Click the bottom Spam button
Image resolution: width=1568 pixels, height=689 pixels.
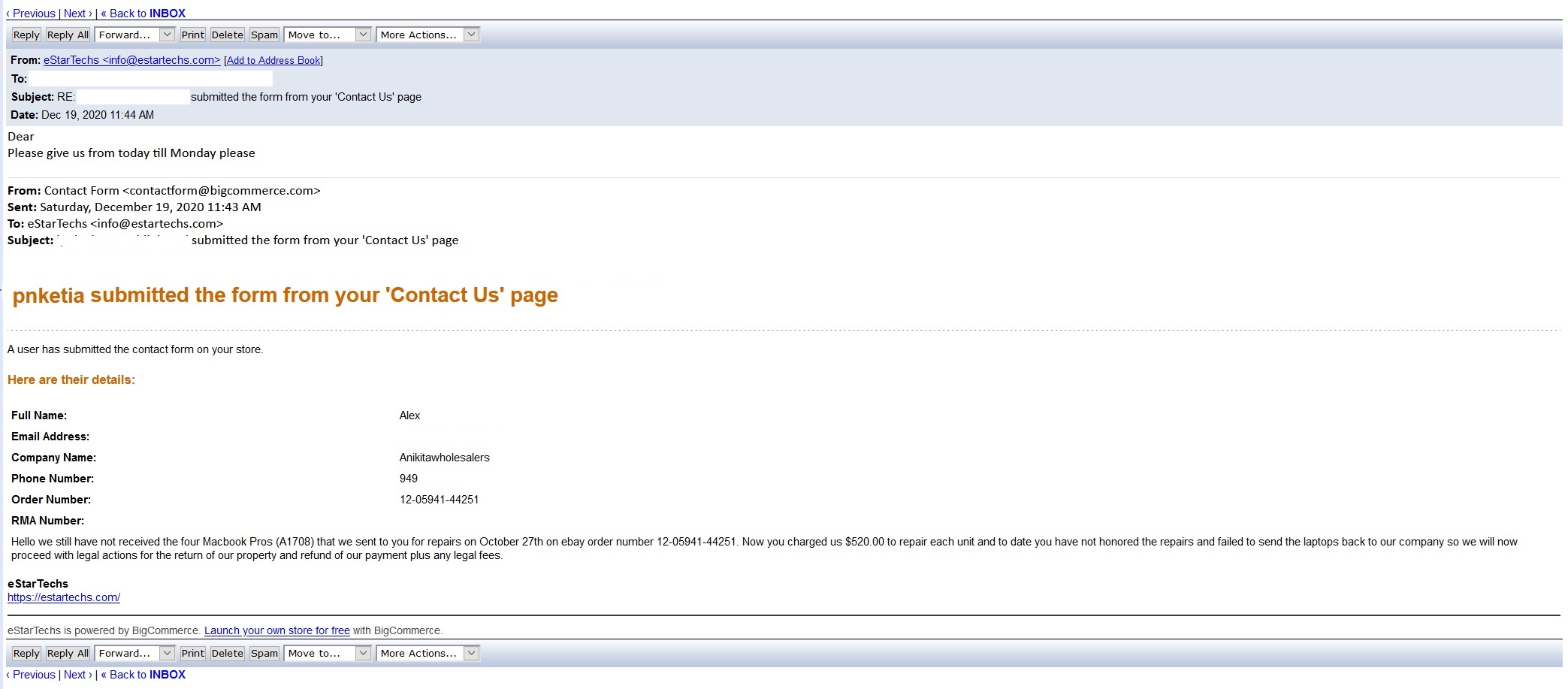(264, 653)
